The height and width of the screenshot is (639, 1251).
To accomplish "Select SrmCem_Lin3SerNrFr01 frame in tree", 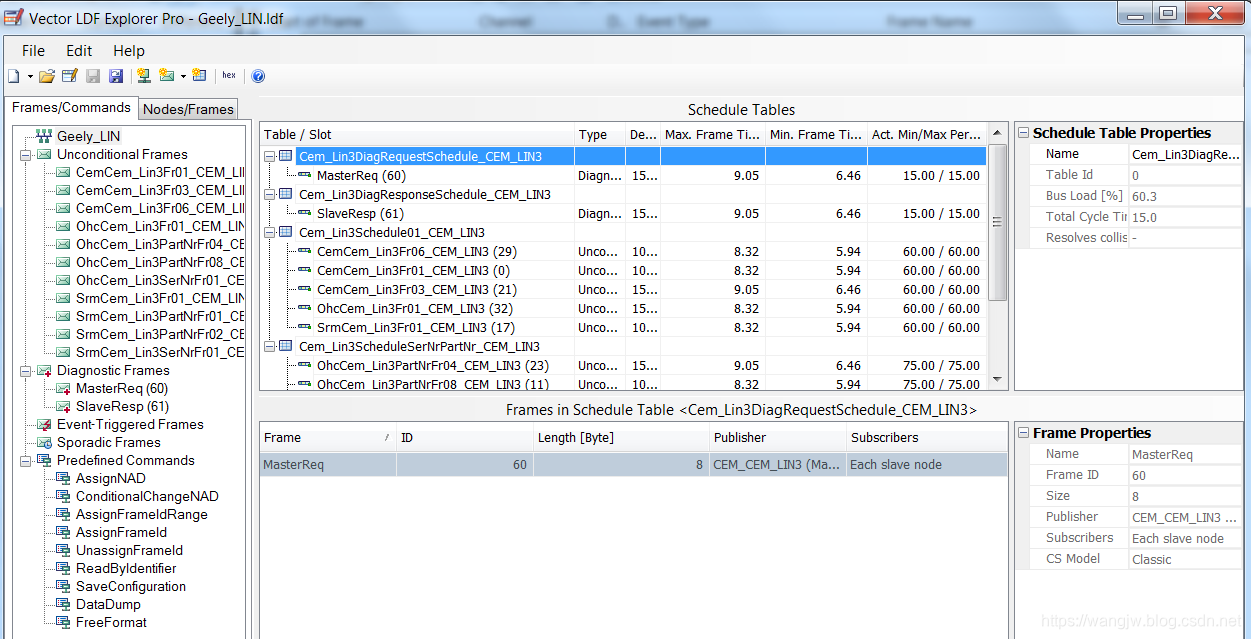I will coord(160,353).
